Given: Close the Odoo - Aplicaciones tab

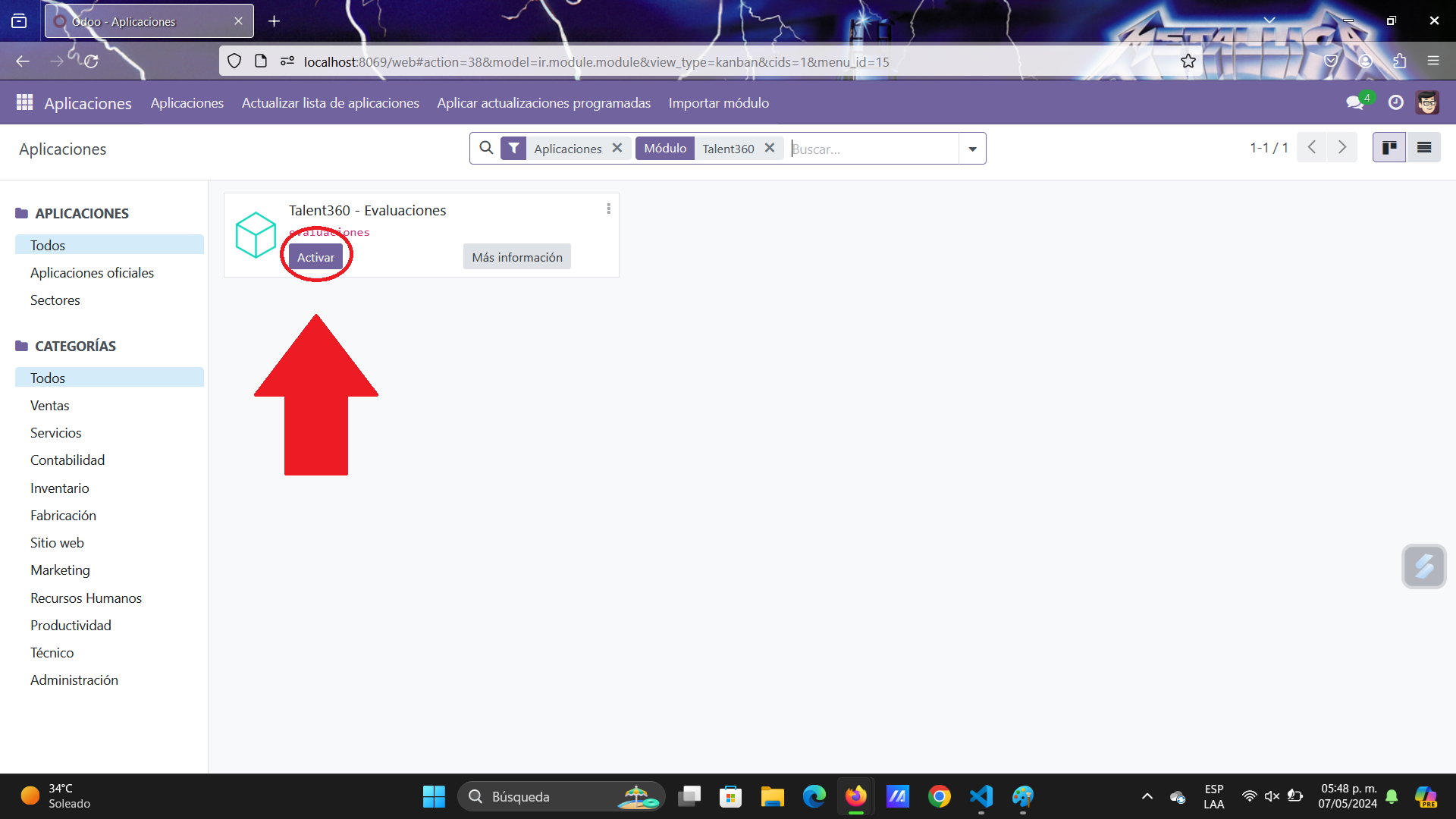Looking at the screenshot, I should (238, 21).
